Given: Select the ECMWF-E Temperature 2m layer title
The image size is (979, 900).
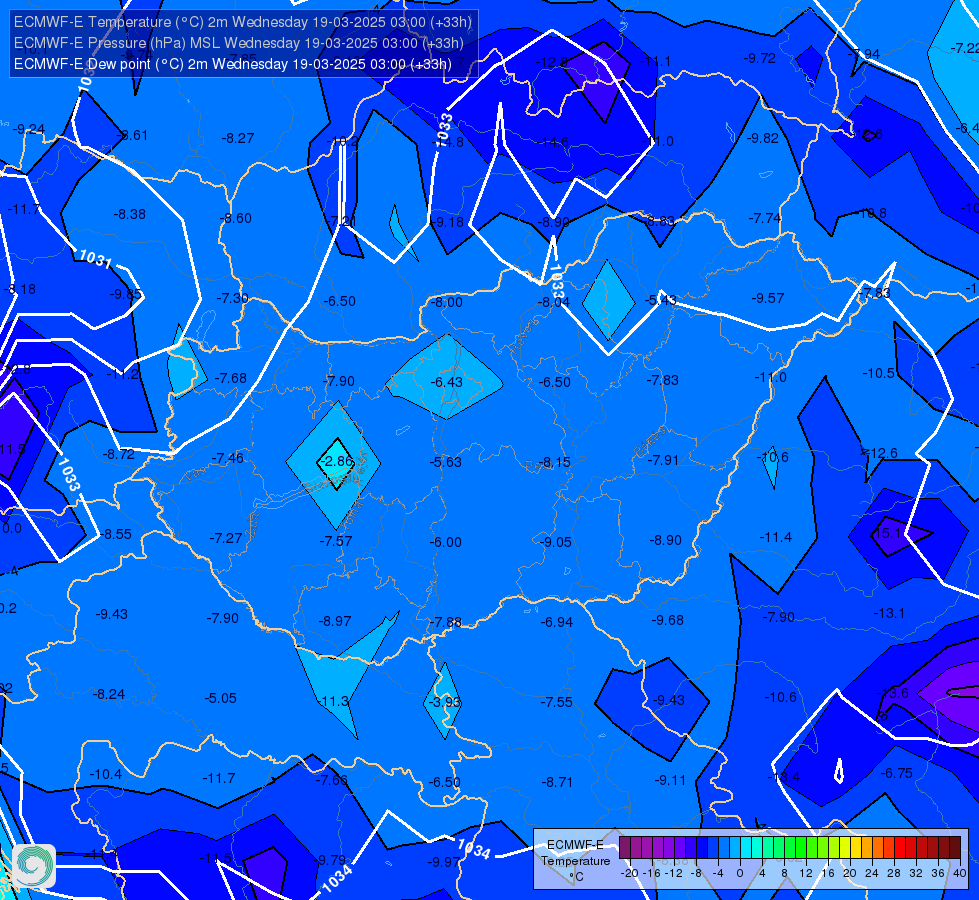Looking at the screenshot, I should click(x=242, y=22).
